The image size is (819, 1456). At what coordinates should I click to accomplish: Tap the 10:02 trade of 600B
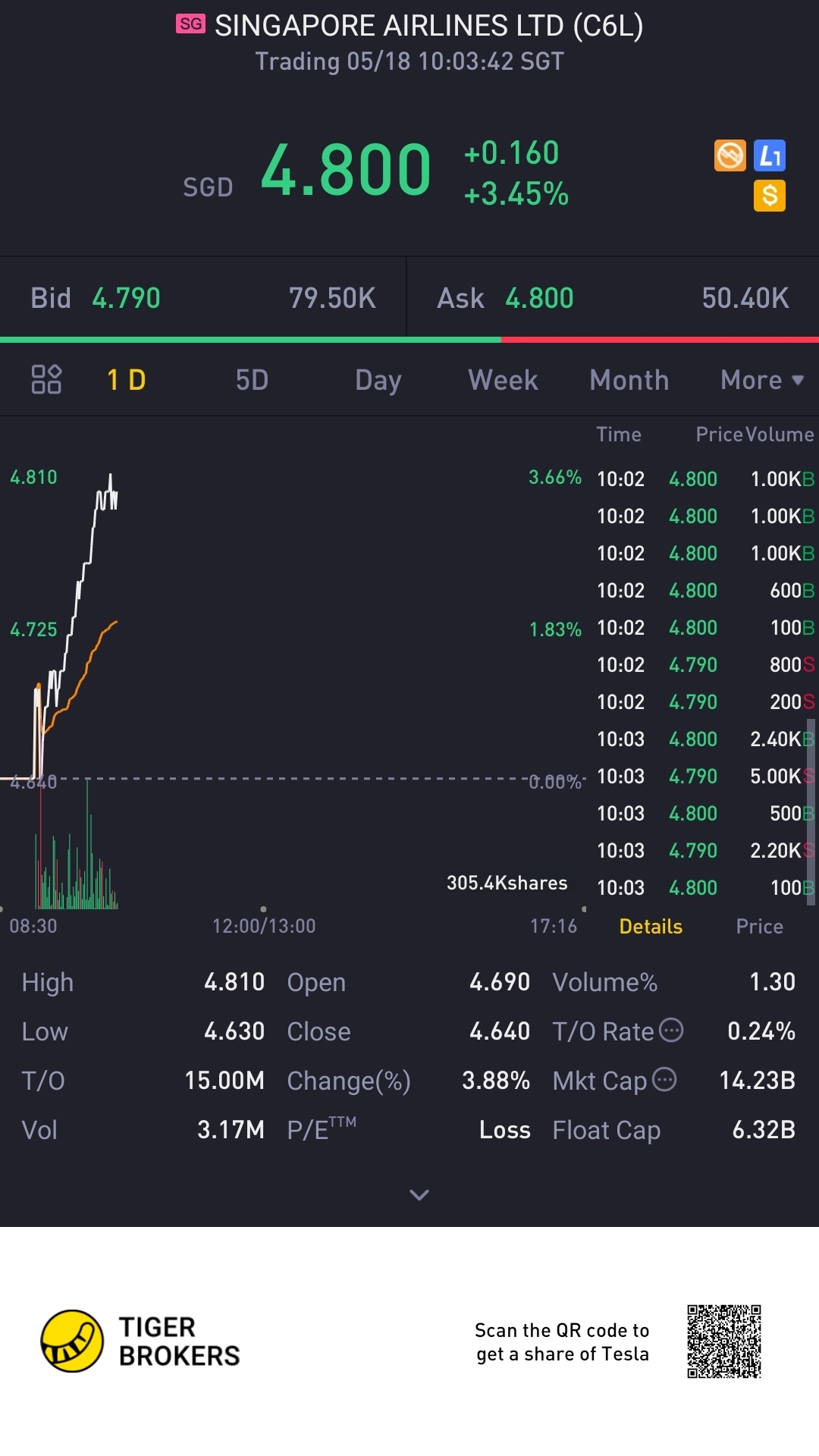point(705,590)
